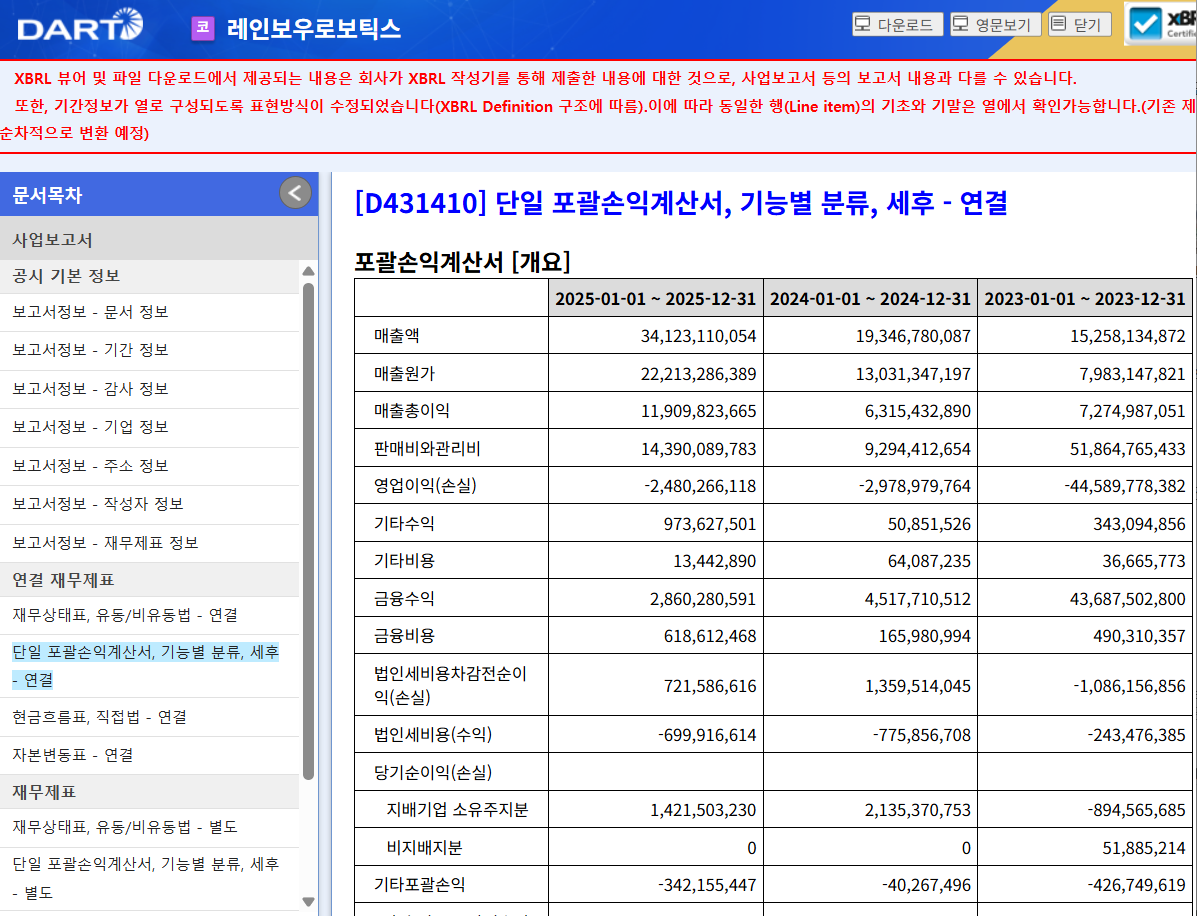Open 보고서정보 - 작성자 정보
Viewport: 1197px width, 916px height.
98,504
